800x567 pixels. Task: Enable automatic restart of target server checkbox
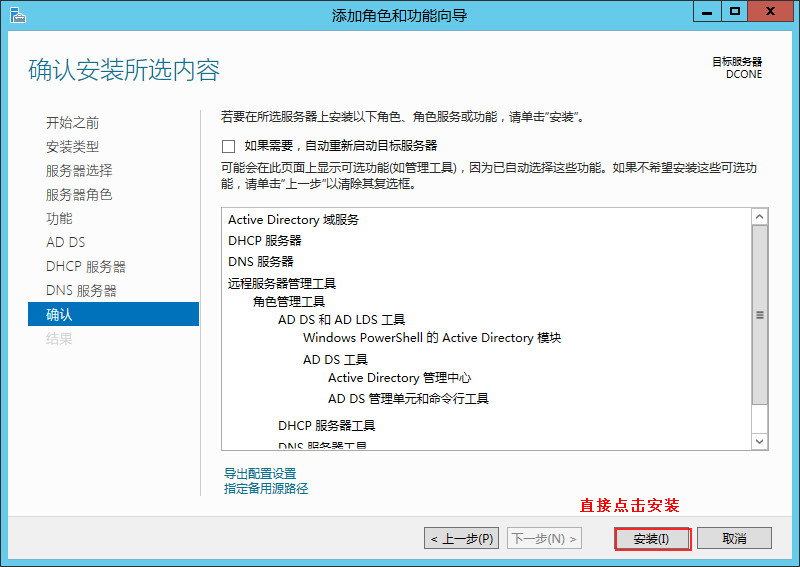(228, 145)
